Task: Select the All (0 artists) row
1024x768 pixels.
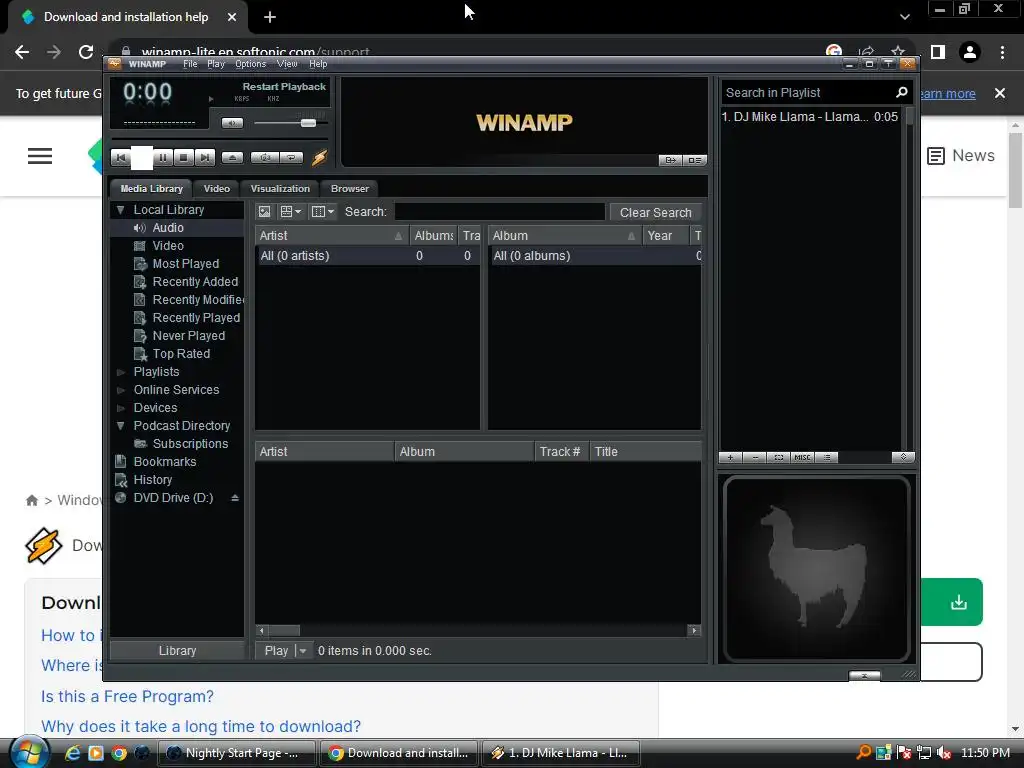Action: 367,256
